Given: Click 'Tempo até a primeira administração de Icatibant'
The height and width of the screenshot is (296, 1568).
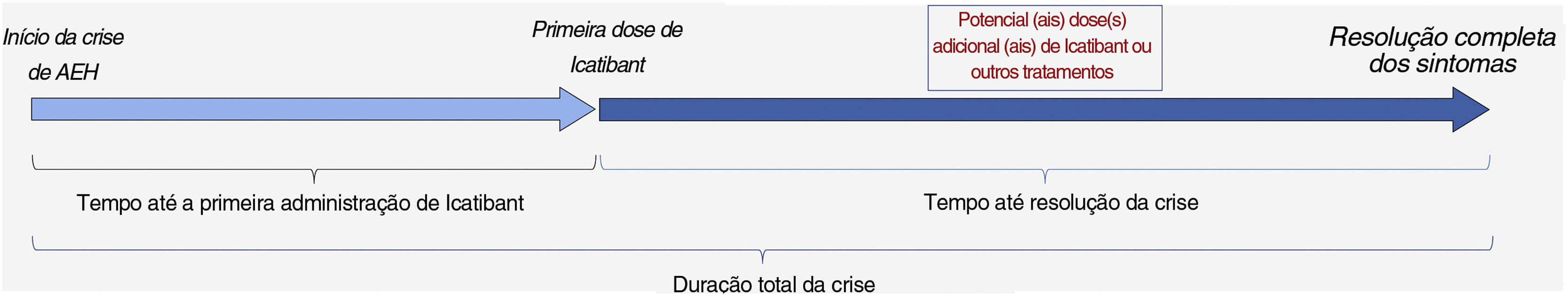Looking at the screenshot, I should (300, 203).
